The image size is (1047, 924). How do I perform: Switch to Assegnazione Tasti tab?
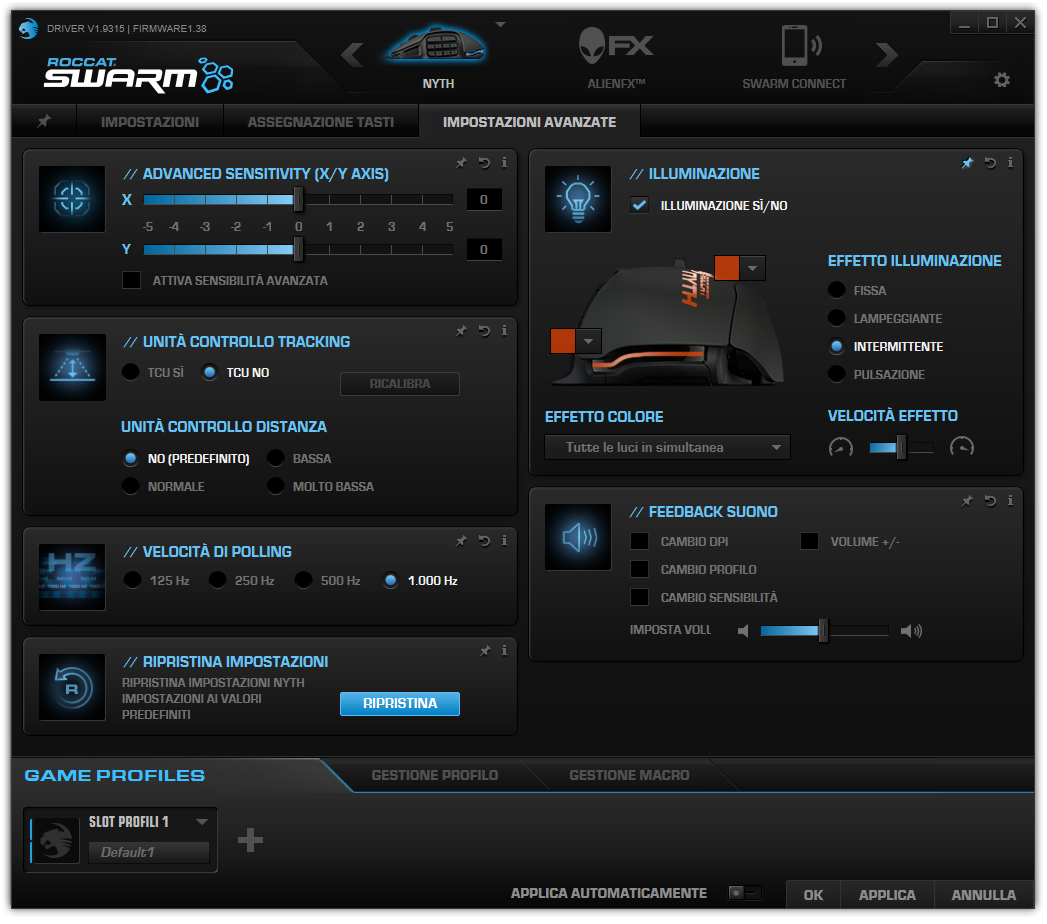pos(321,122)
